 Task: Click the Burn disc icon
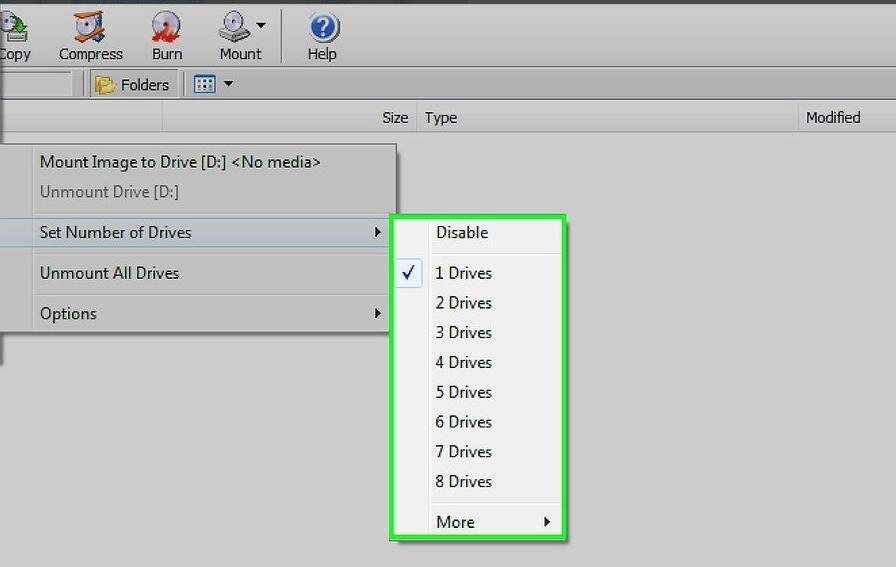166,27
